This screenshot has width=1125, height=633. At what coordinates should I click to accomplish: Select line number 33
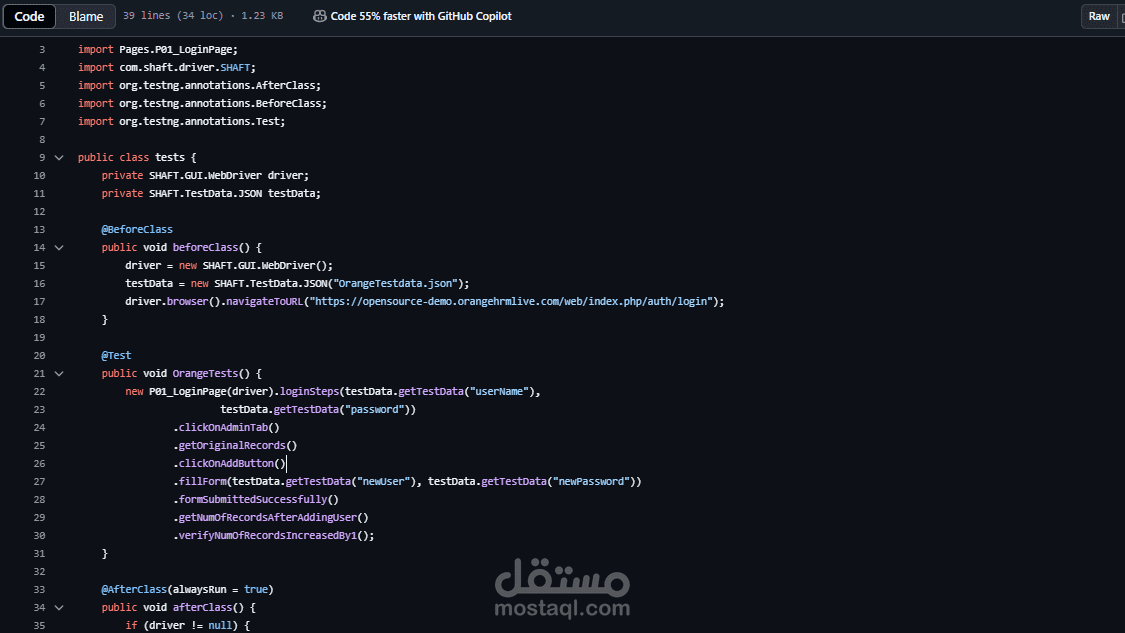click(39, 589)
